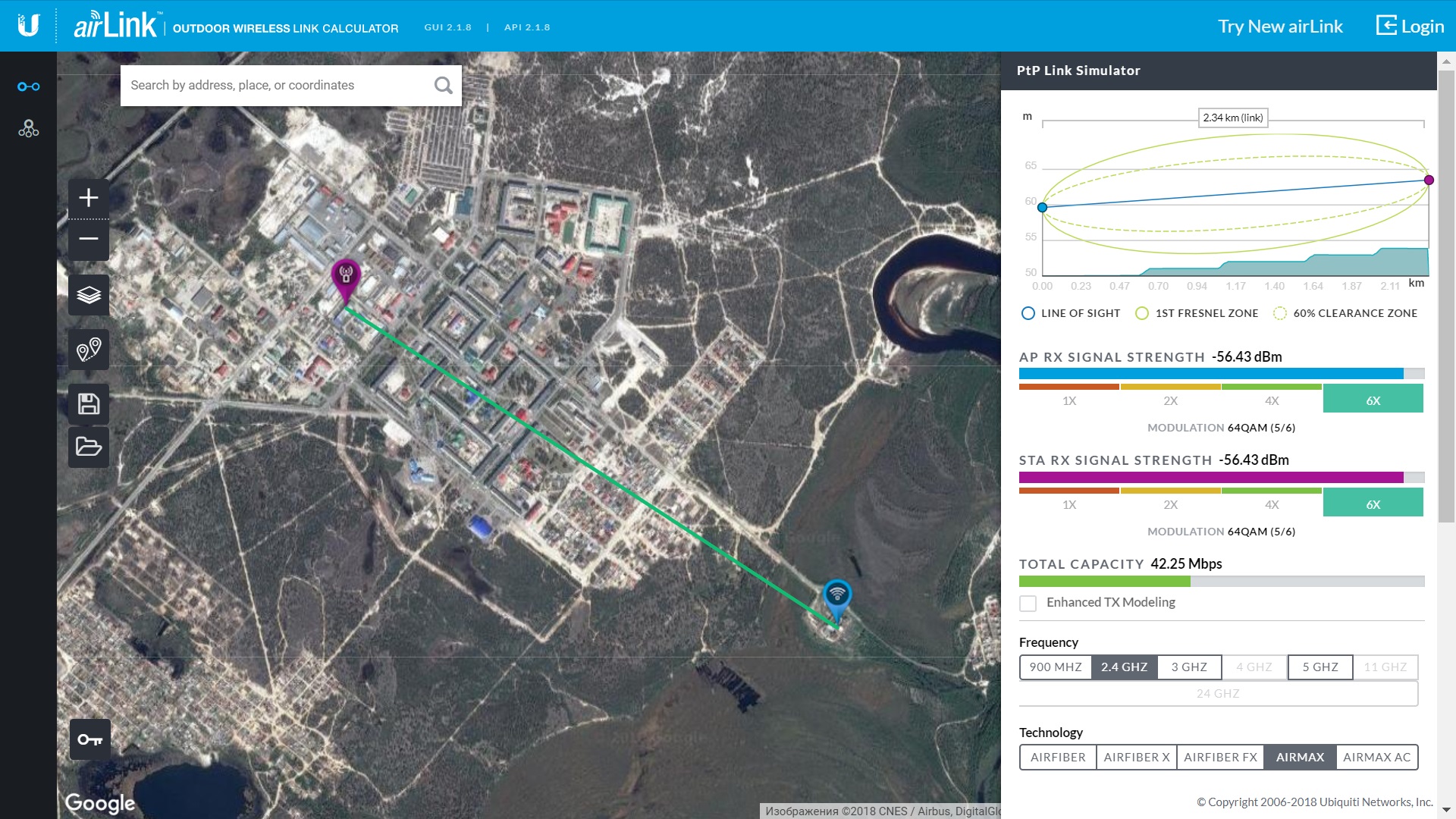1456x819 pixels.
Task: Select the blue station map marker
Action: click(837, 601)
